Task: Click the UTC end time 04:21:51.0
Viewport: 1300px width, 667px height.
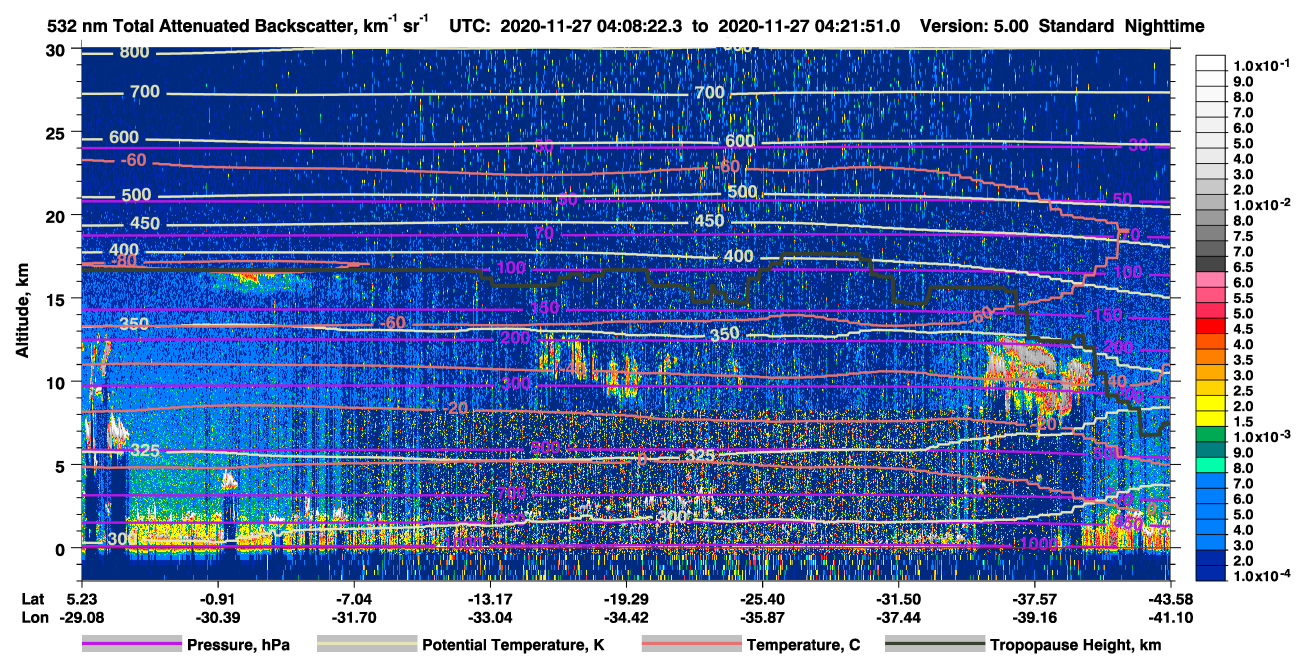Action: point(859,27)
